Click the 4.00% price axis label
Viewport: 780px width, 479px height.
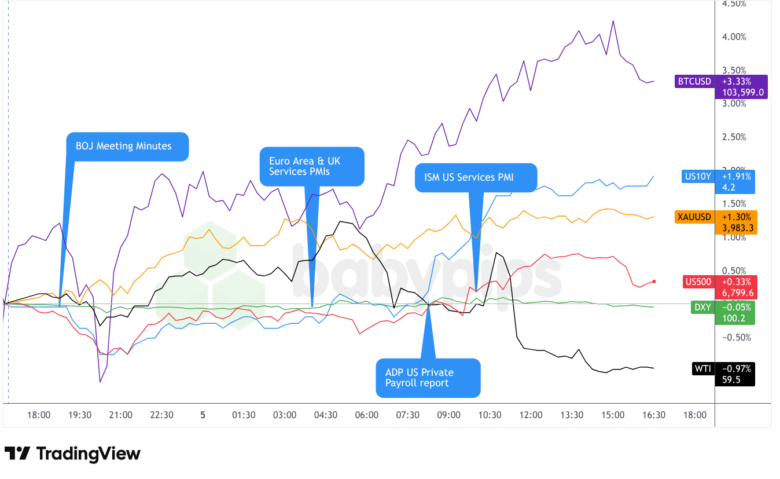[734, 37]
